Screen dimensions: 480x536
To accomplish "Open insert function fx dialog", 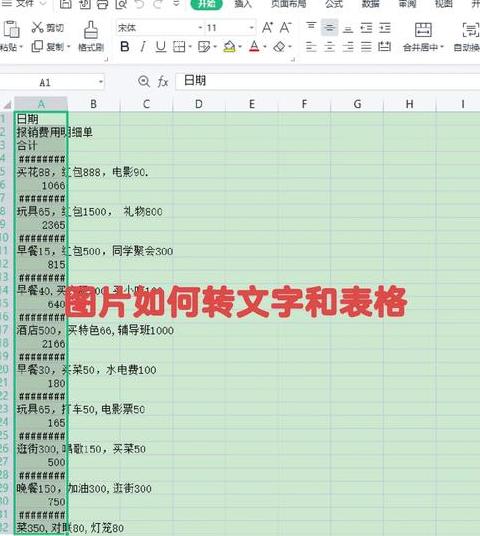I will pyautogui.click(x=163, y=82).
